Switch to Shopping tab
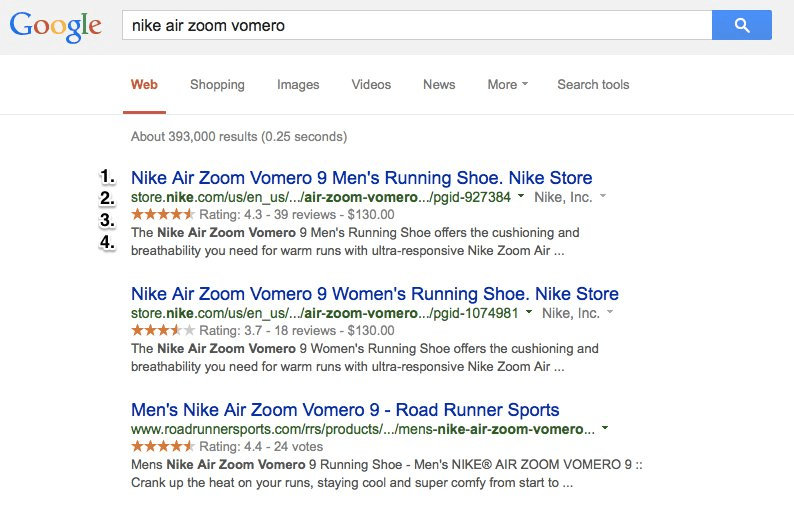The image size is (794, 511). click(x=217, y=85)
